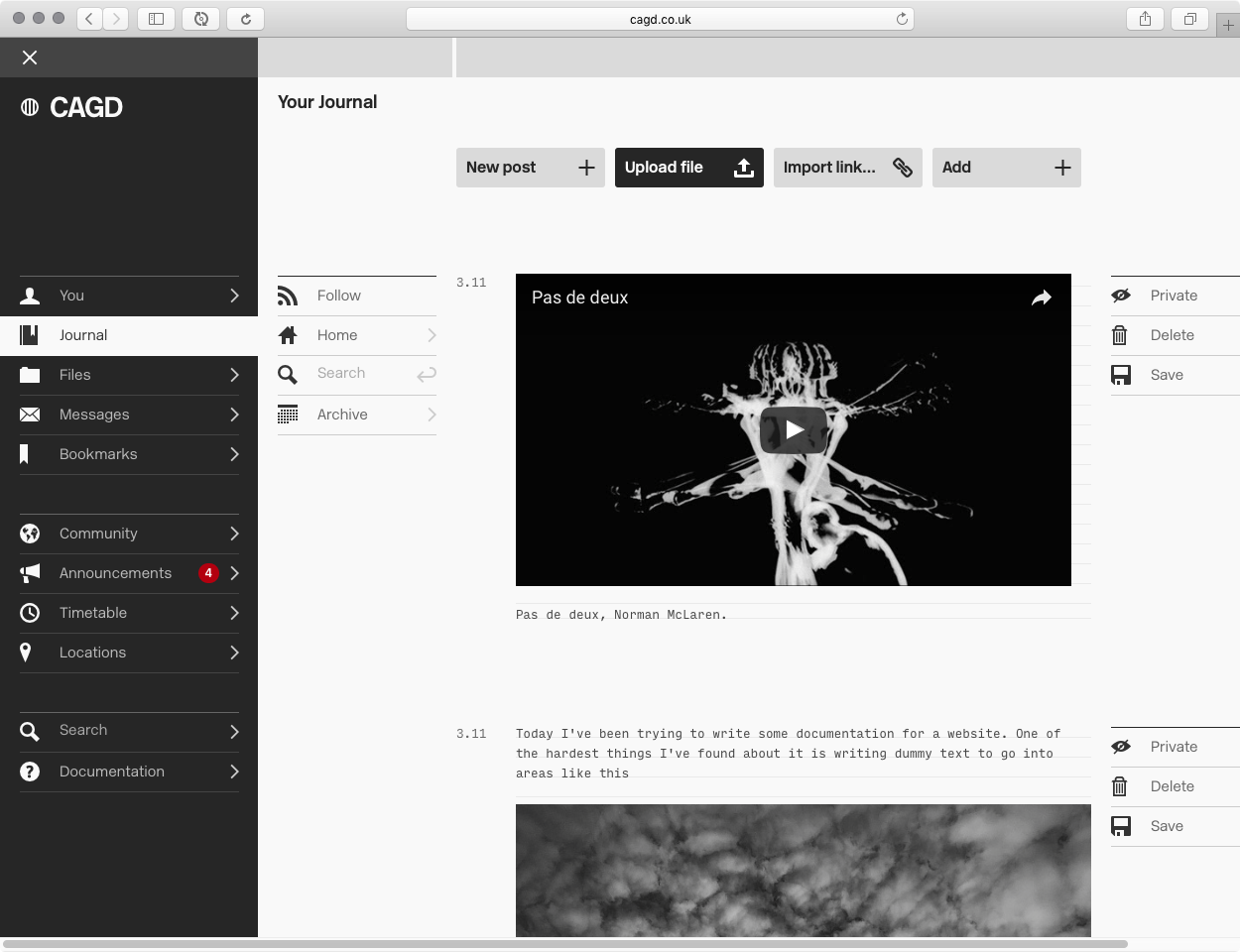
Task: Click the Bookmarks ribbon icon
Action: tap(25, 454)
